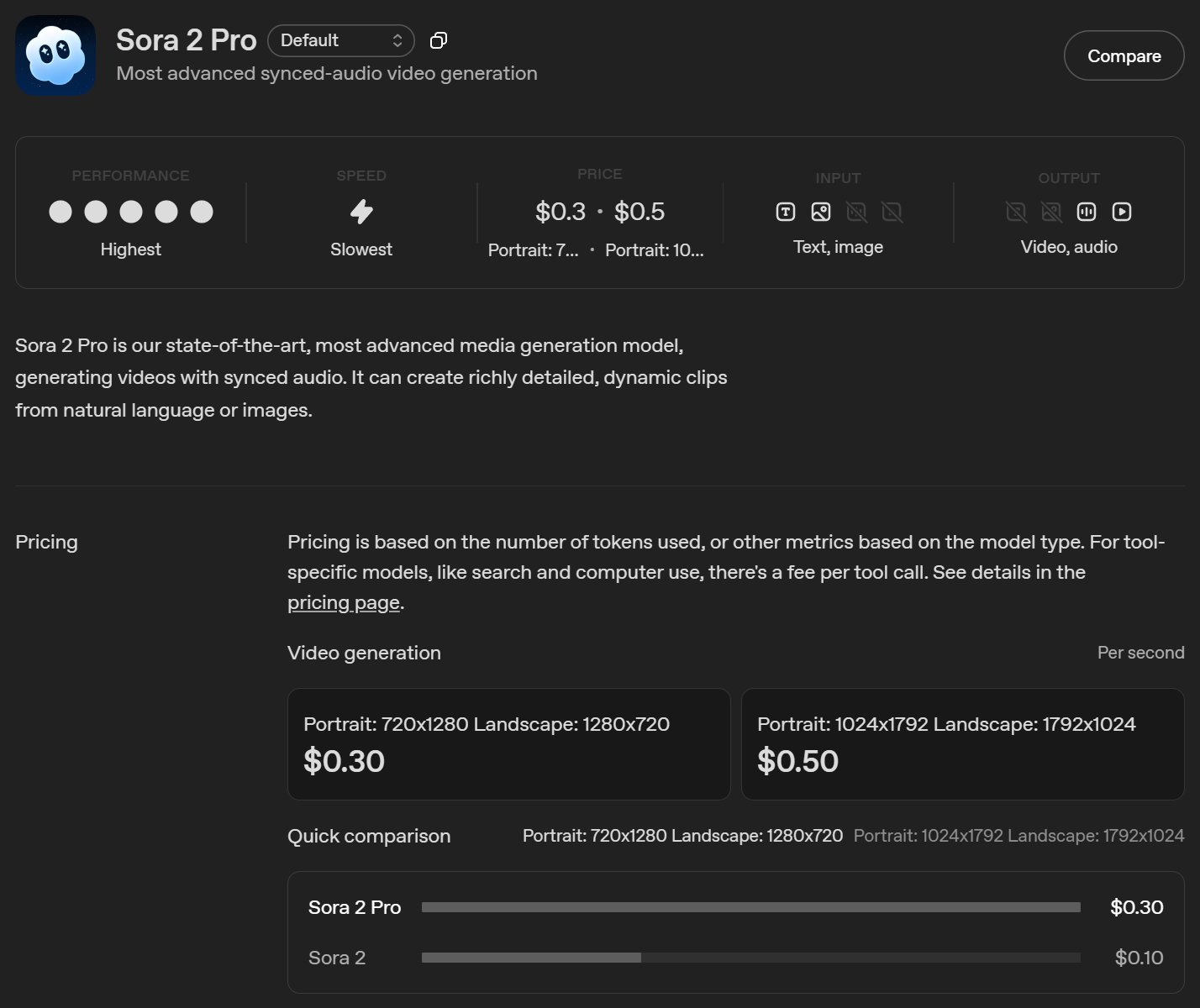This screenshot has height=1008, width=1200.
Task: Open the Default version dropdown
Action: coord(341,40)
